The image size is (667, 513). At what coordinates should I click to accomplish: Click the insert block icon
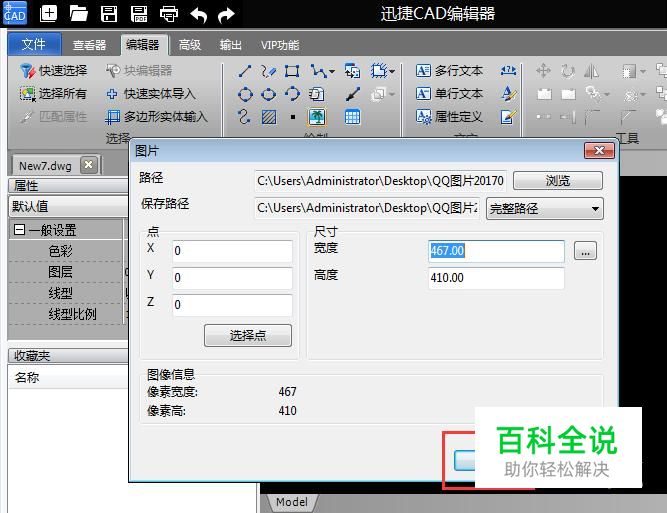coord(352,71)
